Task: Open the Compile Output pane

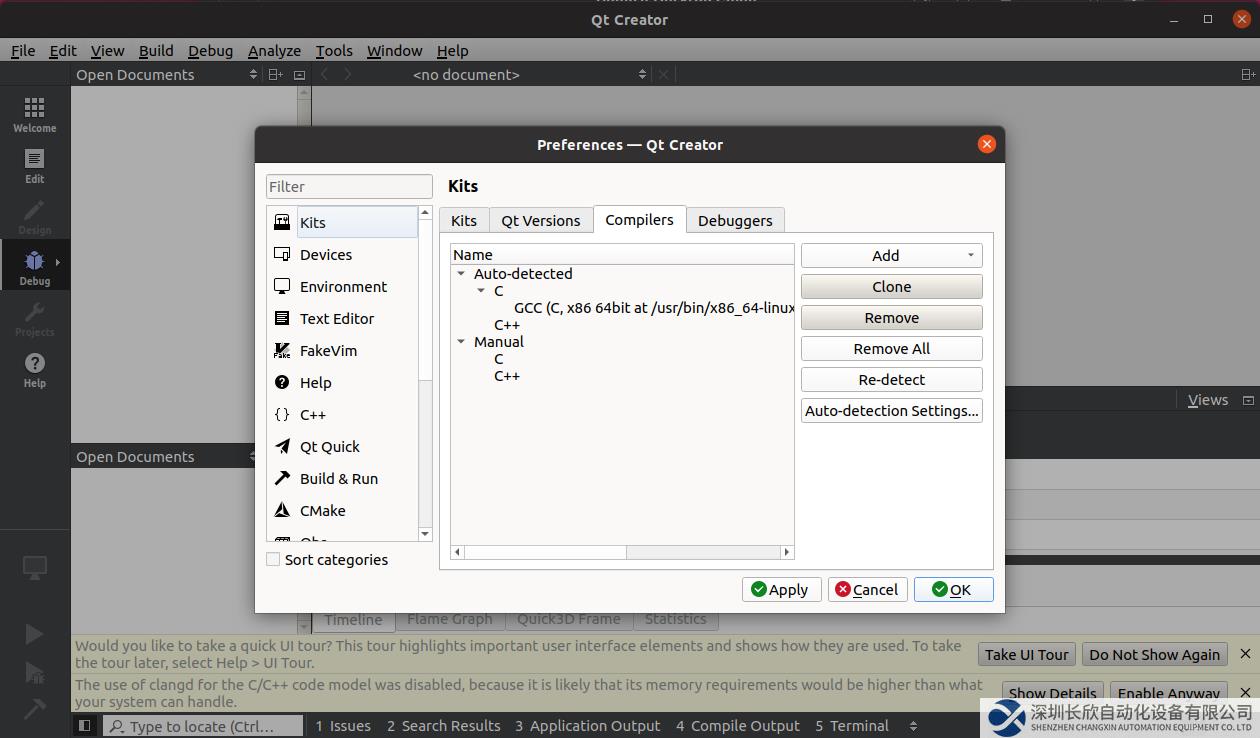Action: [x=738, y=726]
